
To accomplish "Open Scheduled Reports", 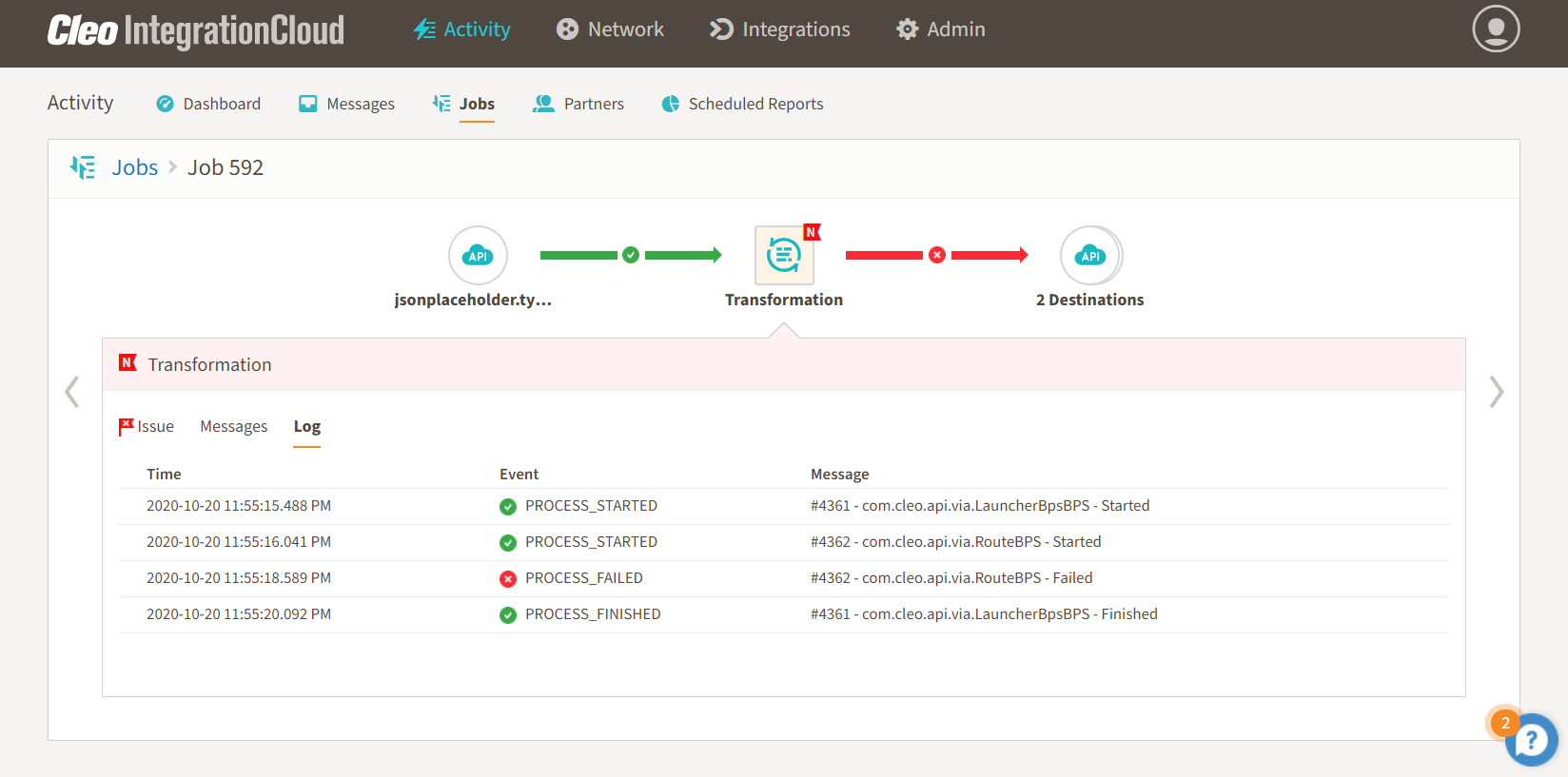I will tap(742, 104).
